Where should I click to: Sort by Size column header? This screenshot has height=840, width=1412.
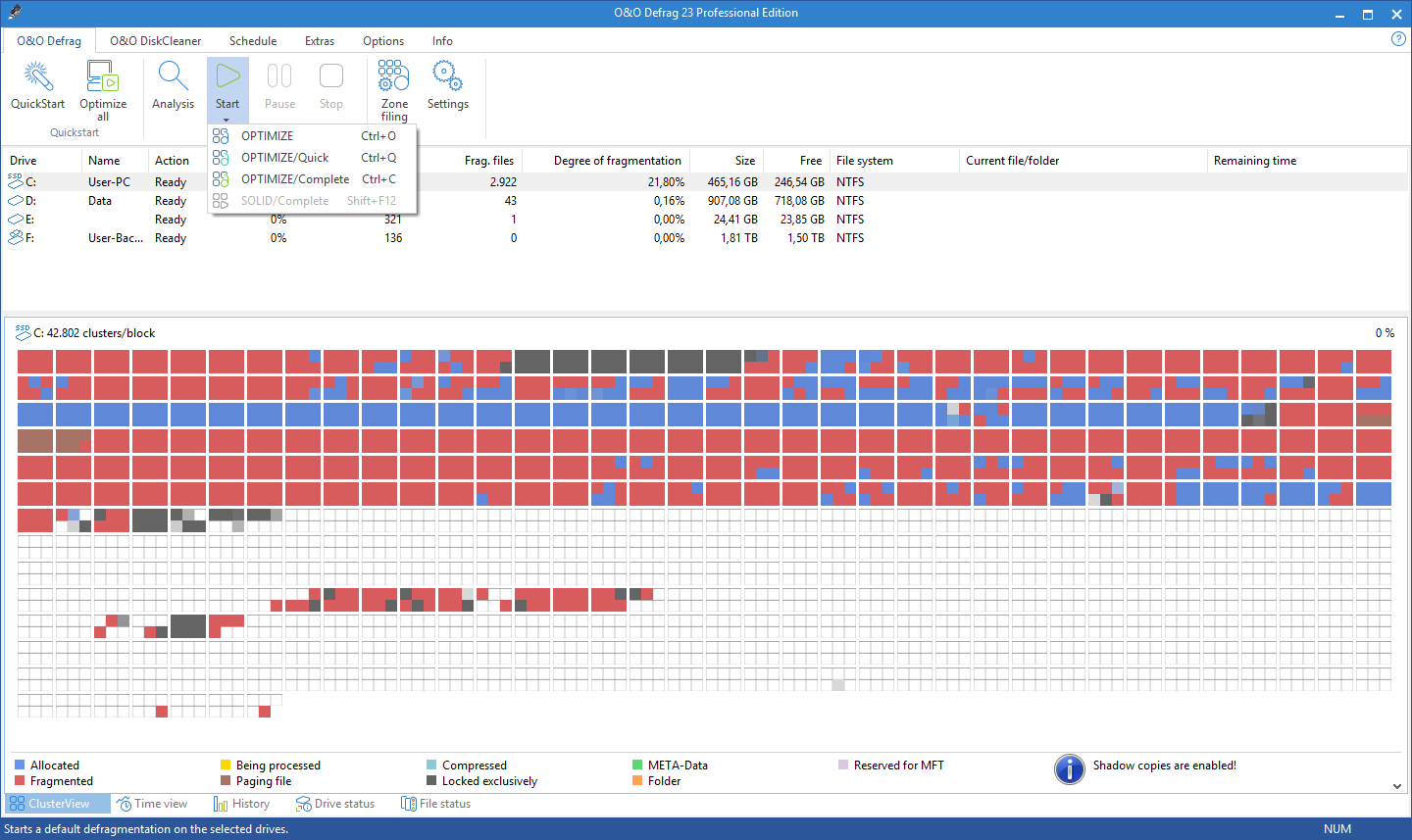(727, 161)
